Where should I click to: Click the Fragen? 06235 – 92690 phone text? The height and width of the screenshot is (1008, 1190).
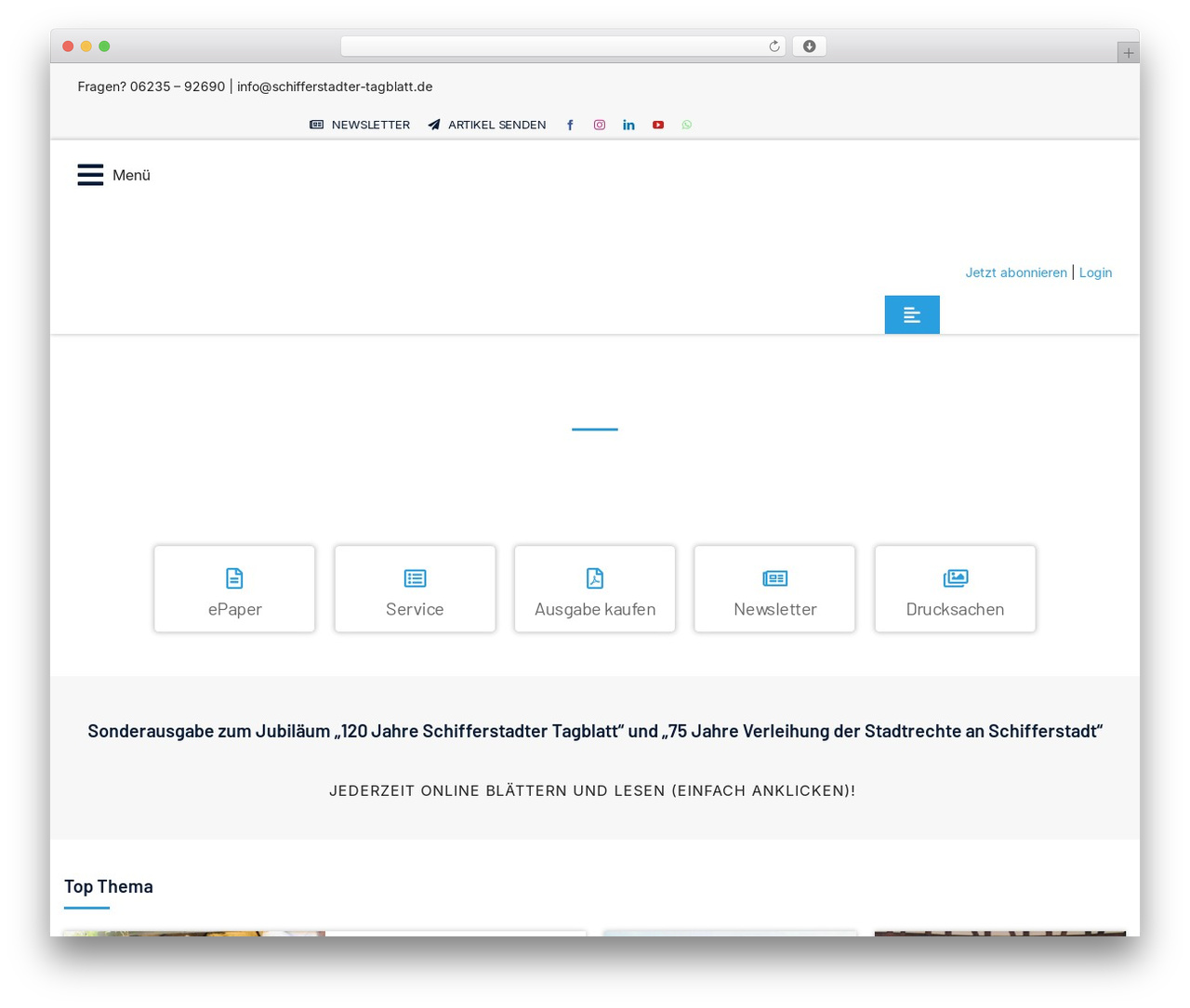point(151,86)
